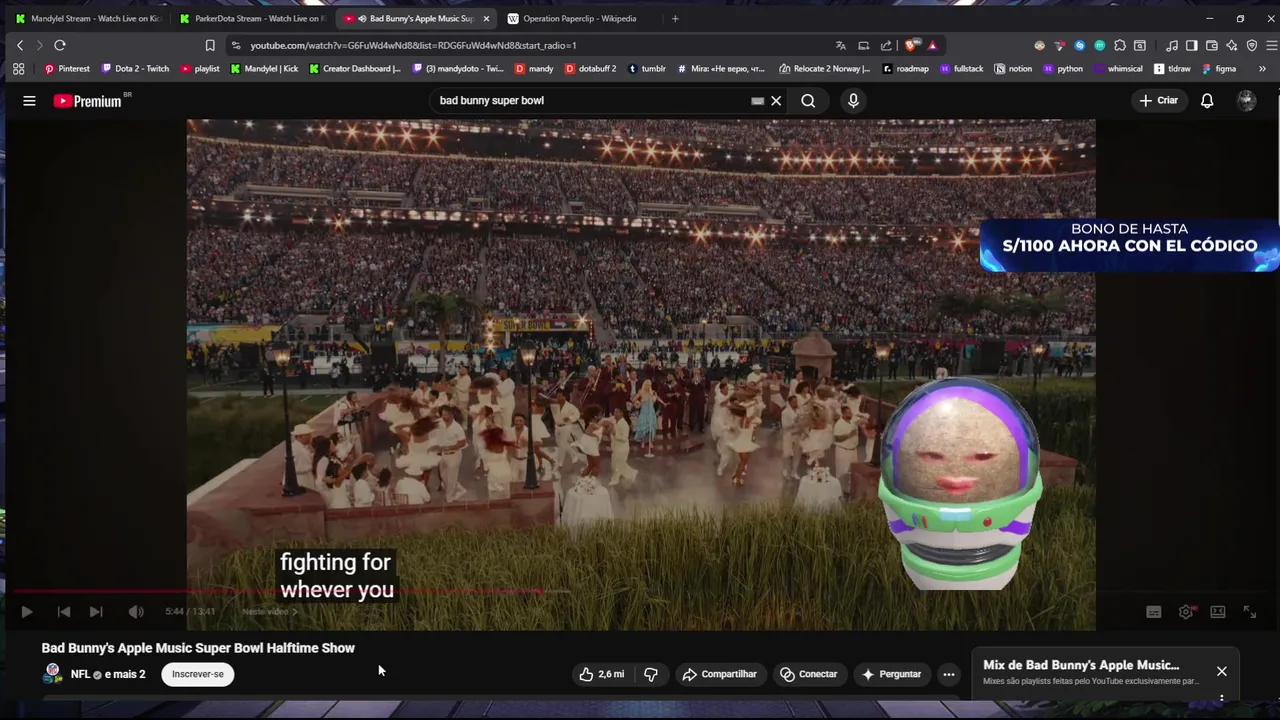Toggle subtitles in the player

[x=1153, y=612]
